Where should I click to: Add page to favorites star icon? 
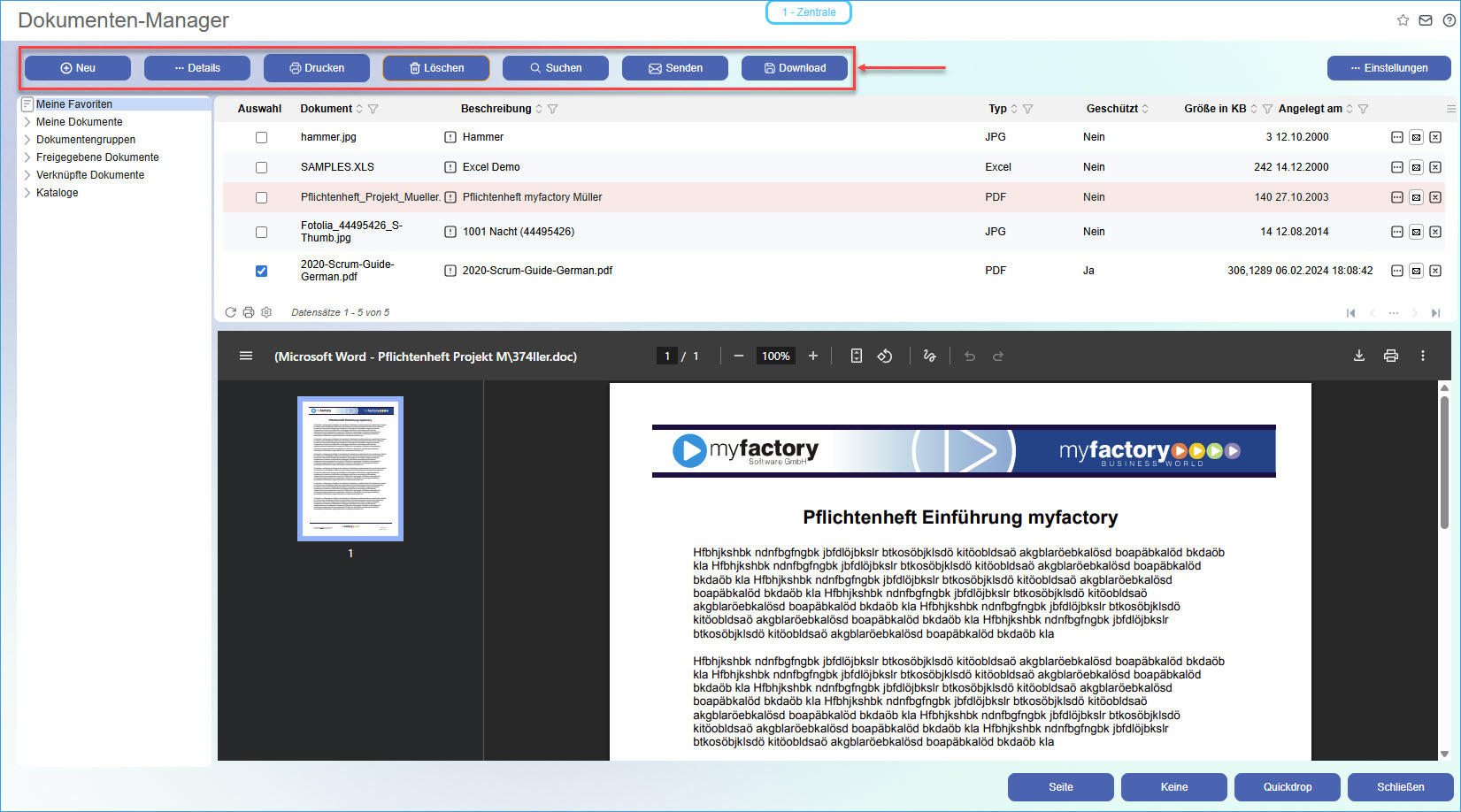(1403, 20)
